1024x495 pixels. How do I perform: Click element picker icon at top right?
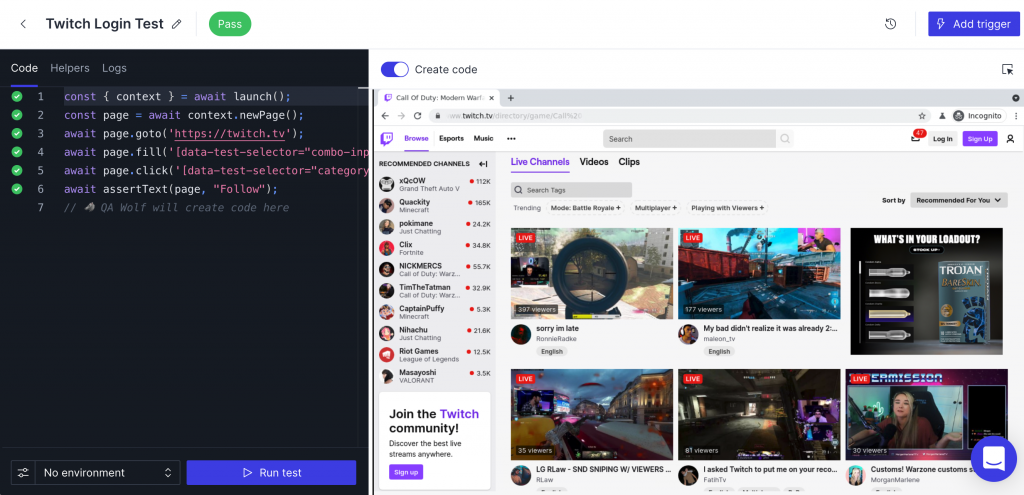point(1007,69)
